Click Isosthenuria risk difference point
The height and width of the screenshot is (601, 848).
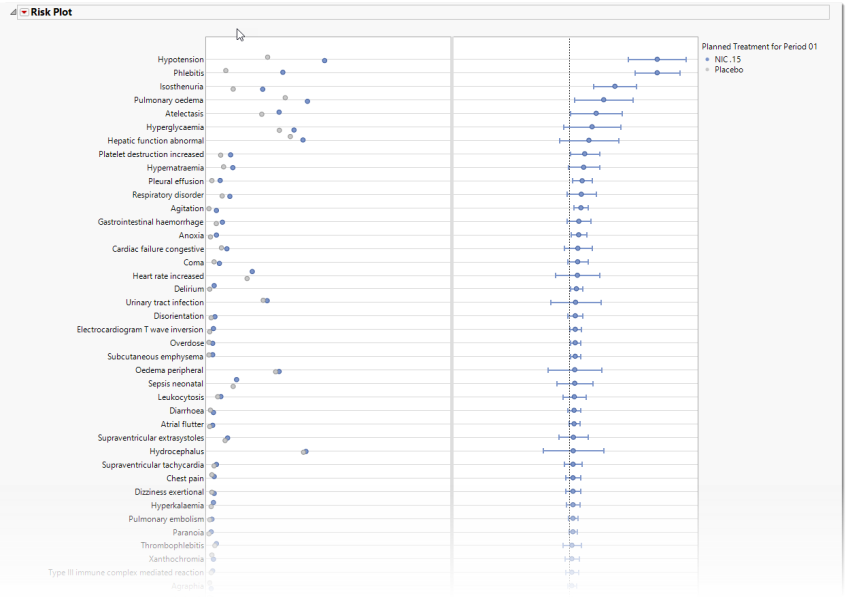click(x=615, y=87)
